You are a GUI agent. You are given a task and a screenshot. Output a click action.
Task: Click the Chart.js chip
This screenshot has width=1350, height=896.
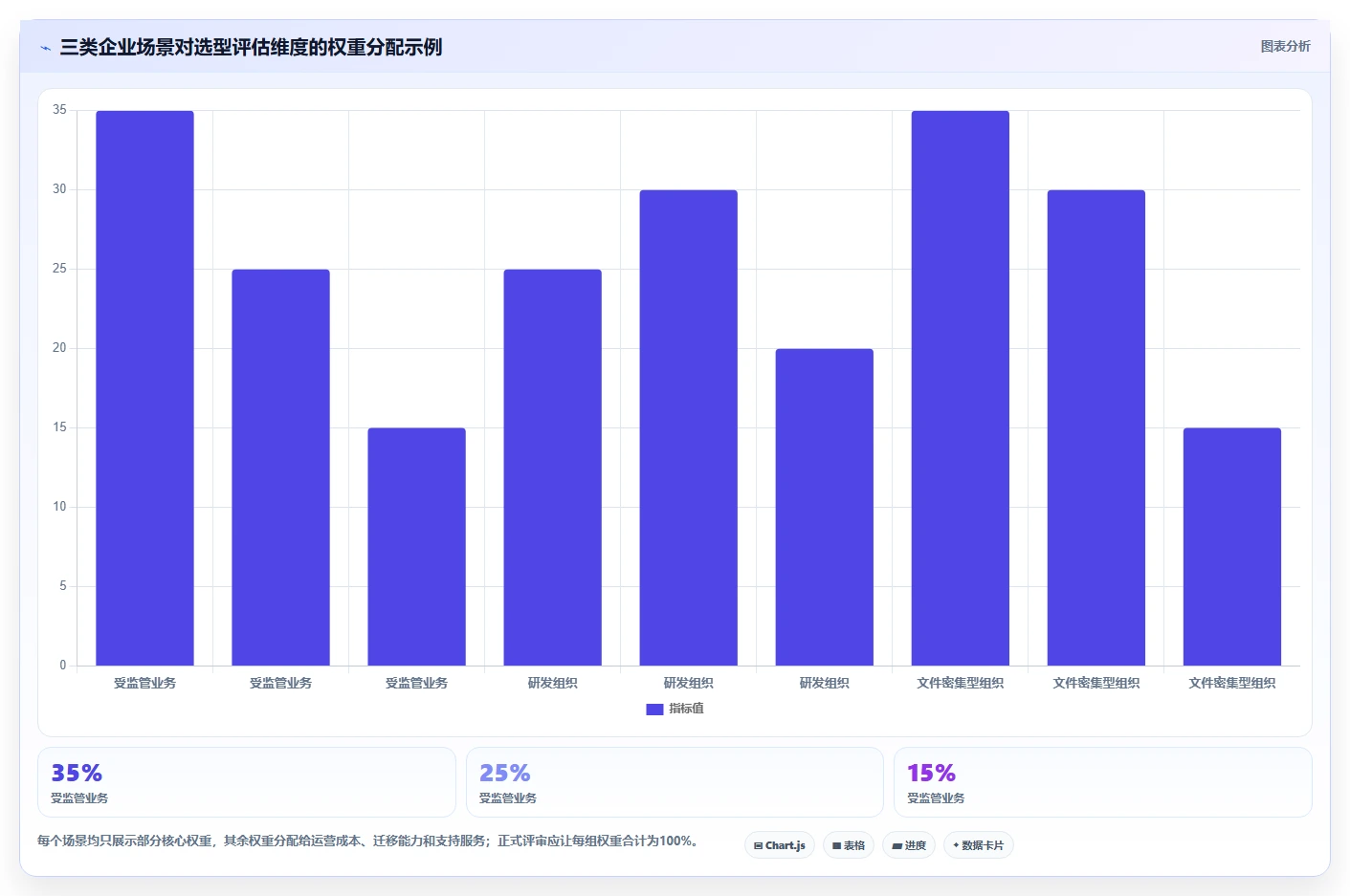(x=780, y=845)
